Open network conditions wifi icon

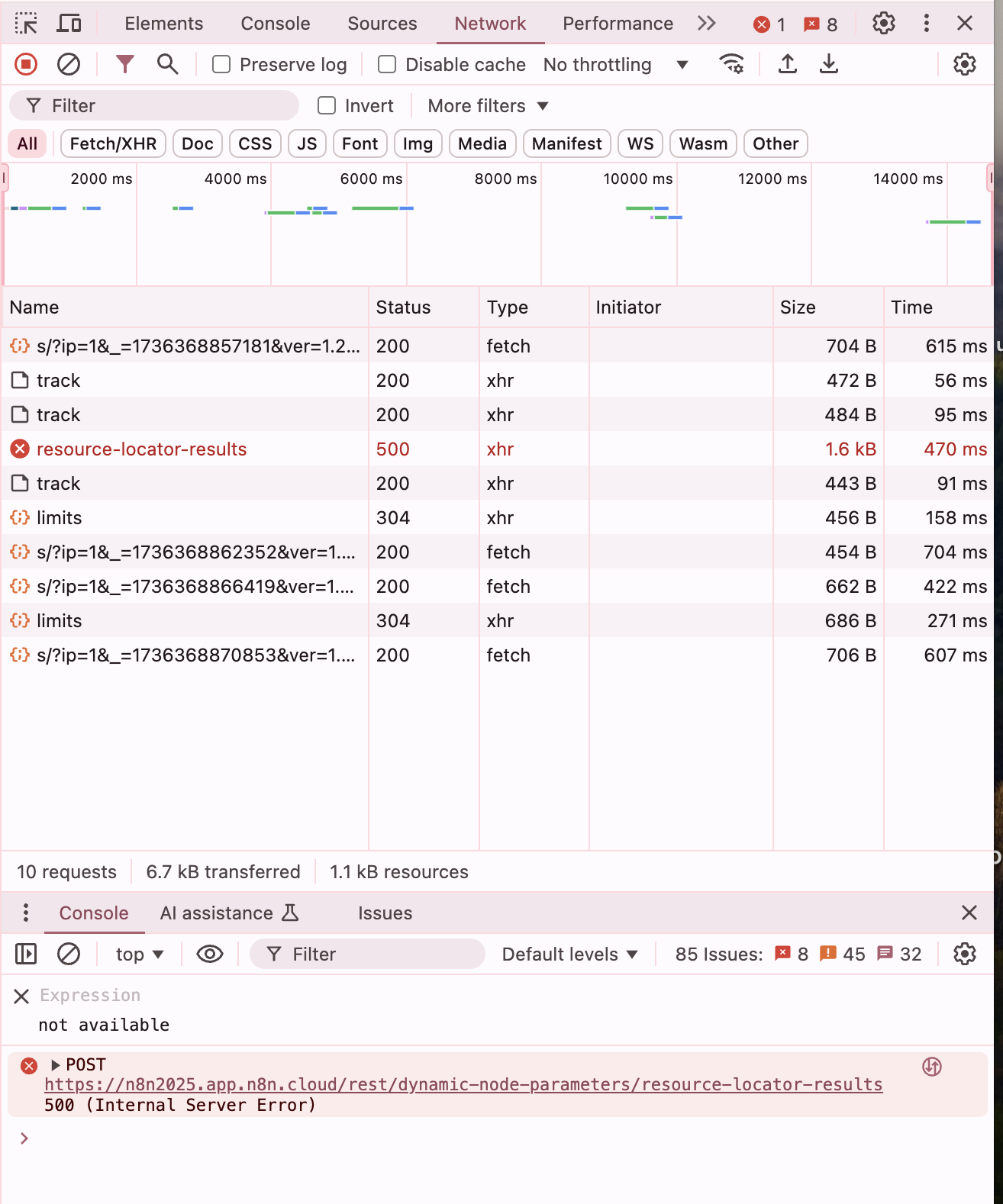point(731,65)
